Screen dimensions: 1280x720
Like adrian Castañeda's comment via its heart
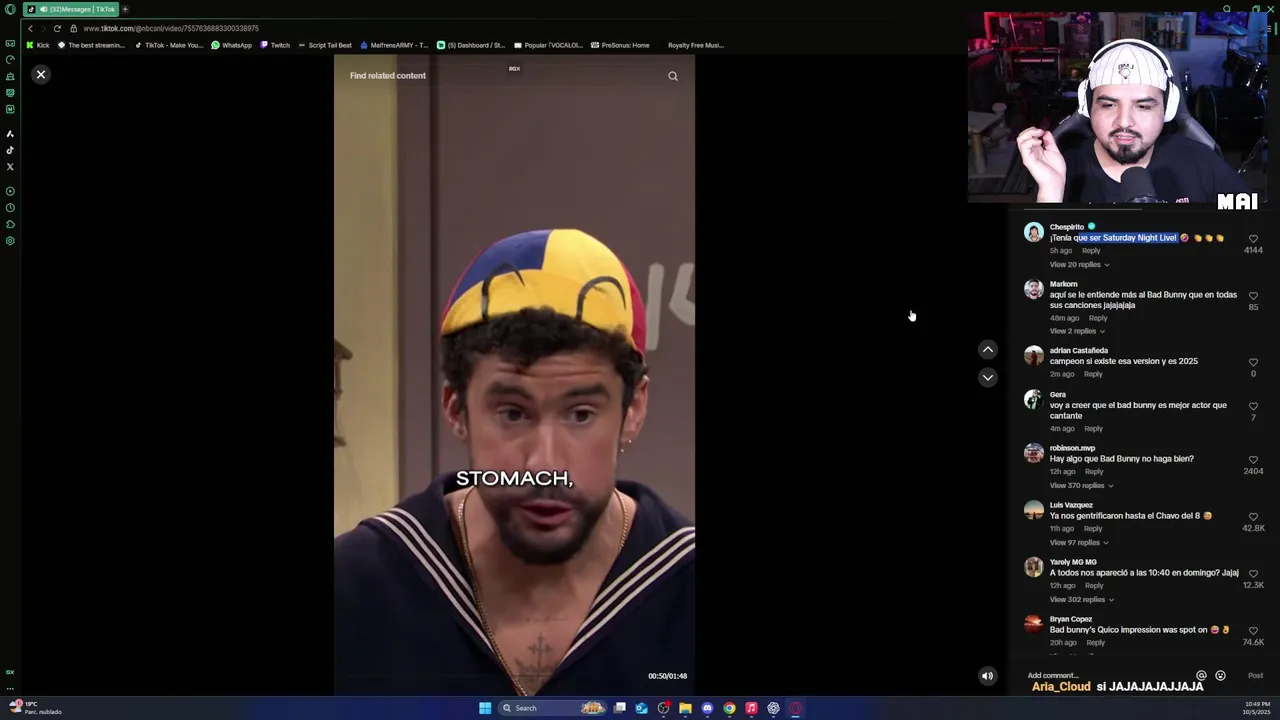pos(1253,363)
